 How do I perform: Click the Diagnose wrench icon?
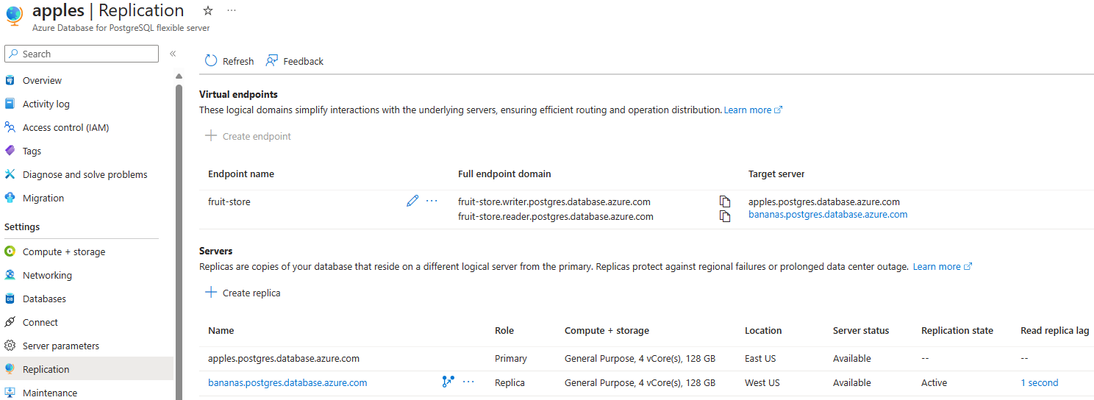[x=10, y=175]
